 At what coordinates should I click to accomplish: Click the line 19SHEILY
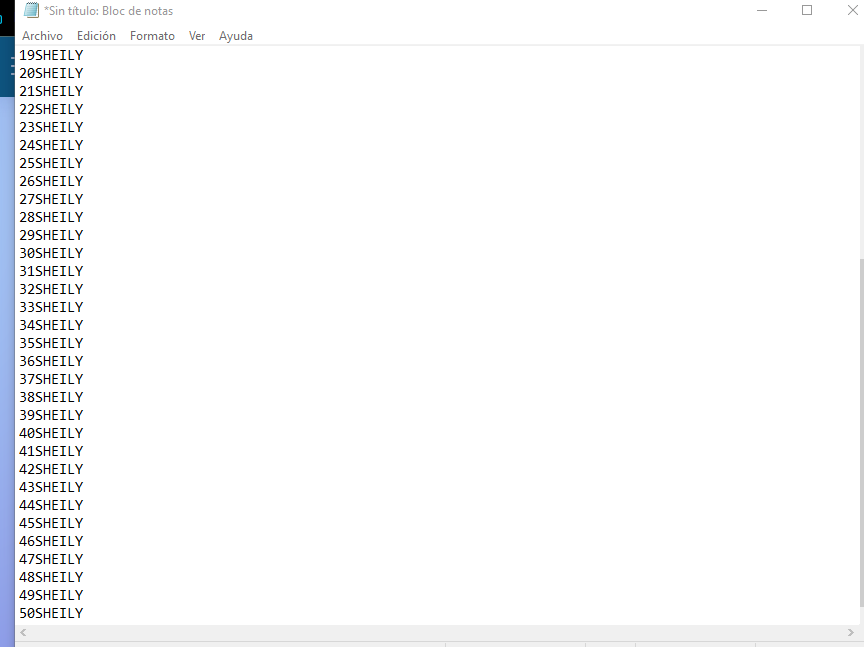pyautogui.click(x=51, y=55)
